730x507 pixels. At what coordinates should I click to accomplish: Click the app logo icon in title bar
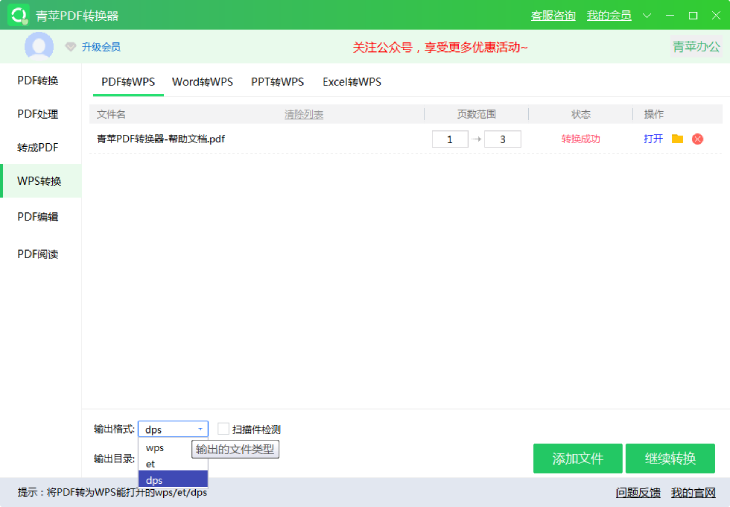[19, 15]
